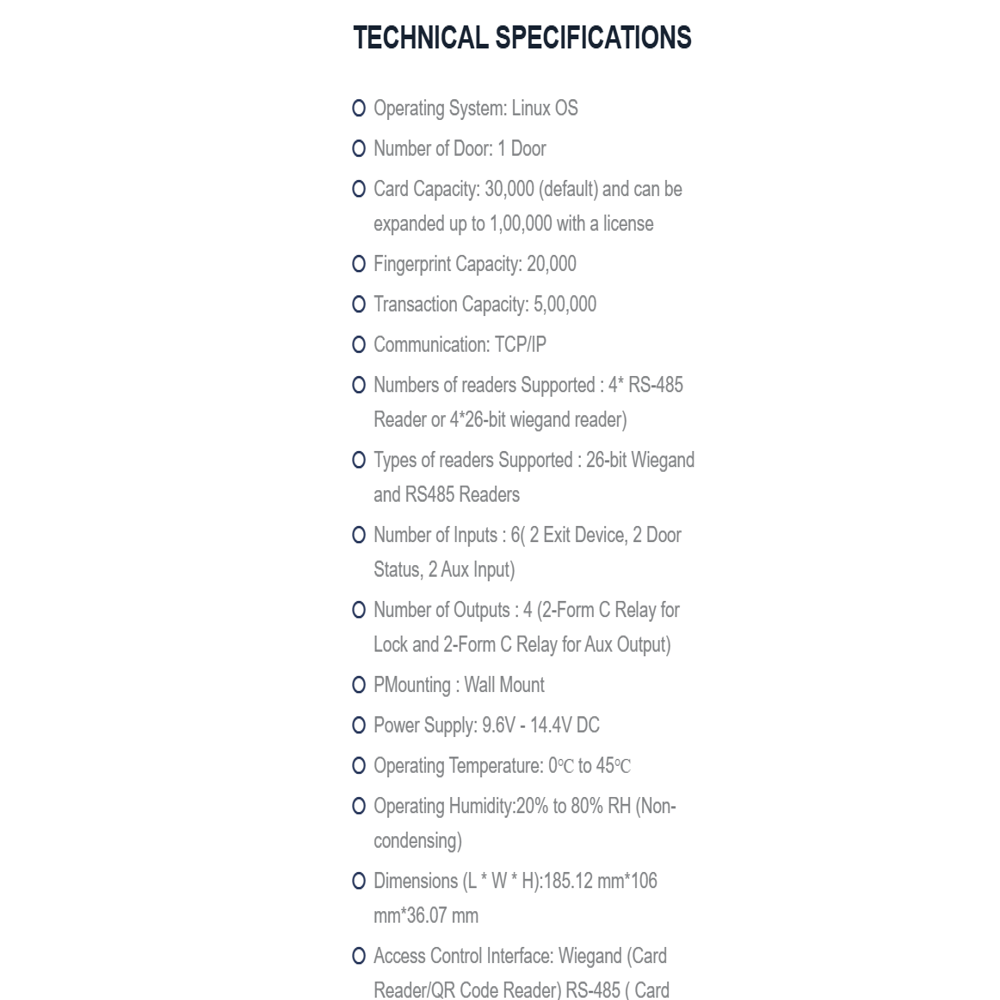1000x1000 pixels.
Task: Click the Number of Door: 1 Door text
Action: [460, 149]
